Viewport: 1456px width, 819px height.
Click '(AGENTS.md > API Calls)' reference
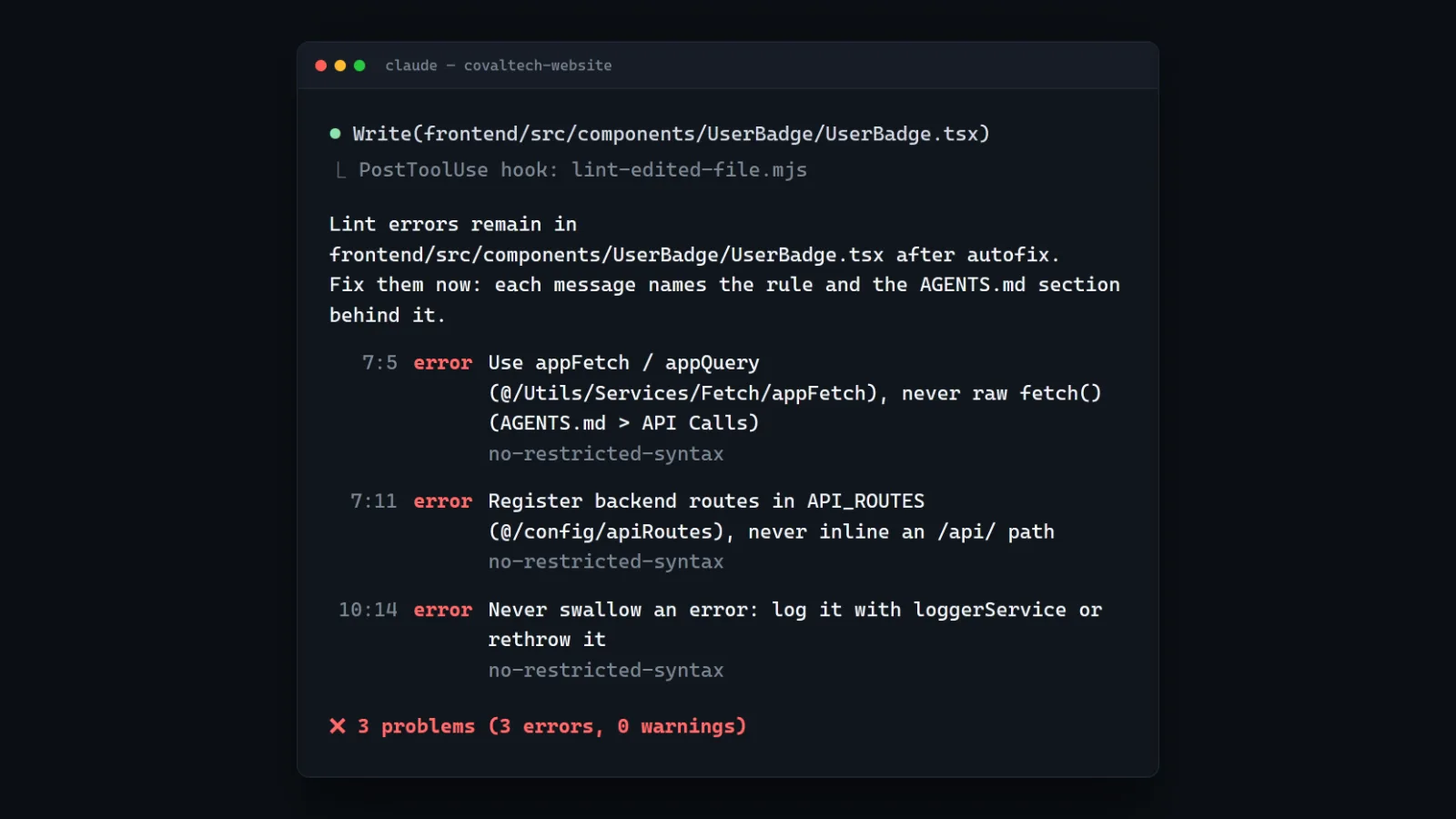[x=623, y=423]
